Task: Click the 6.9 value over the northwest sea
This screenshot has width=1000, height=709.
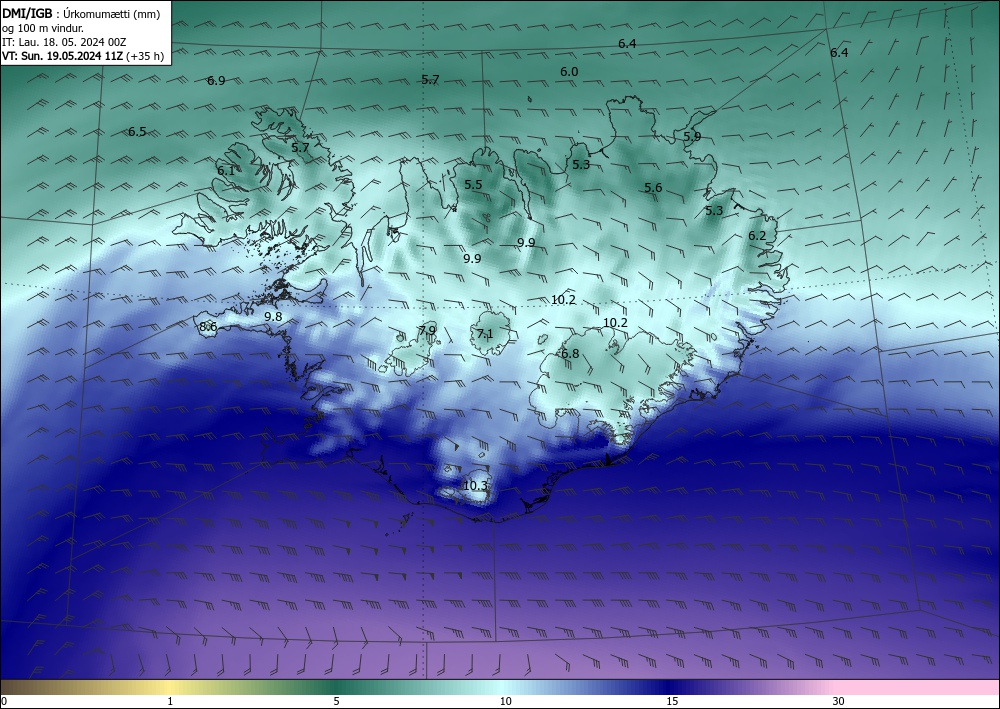Action: [216, 80]
